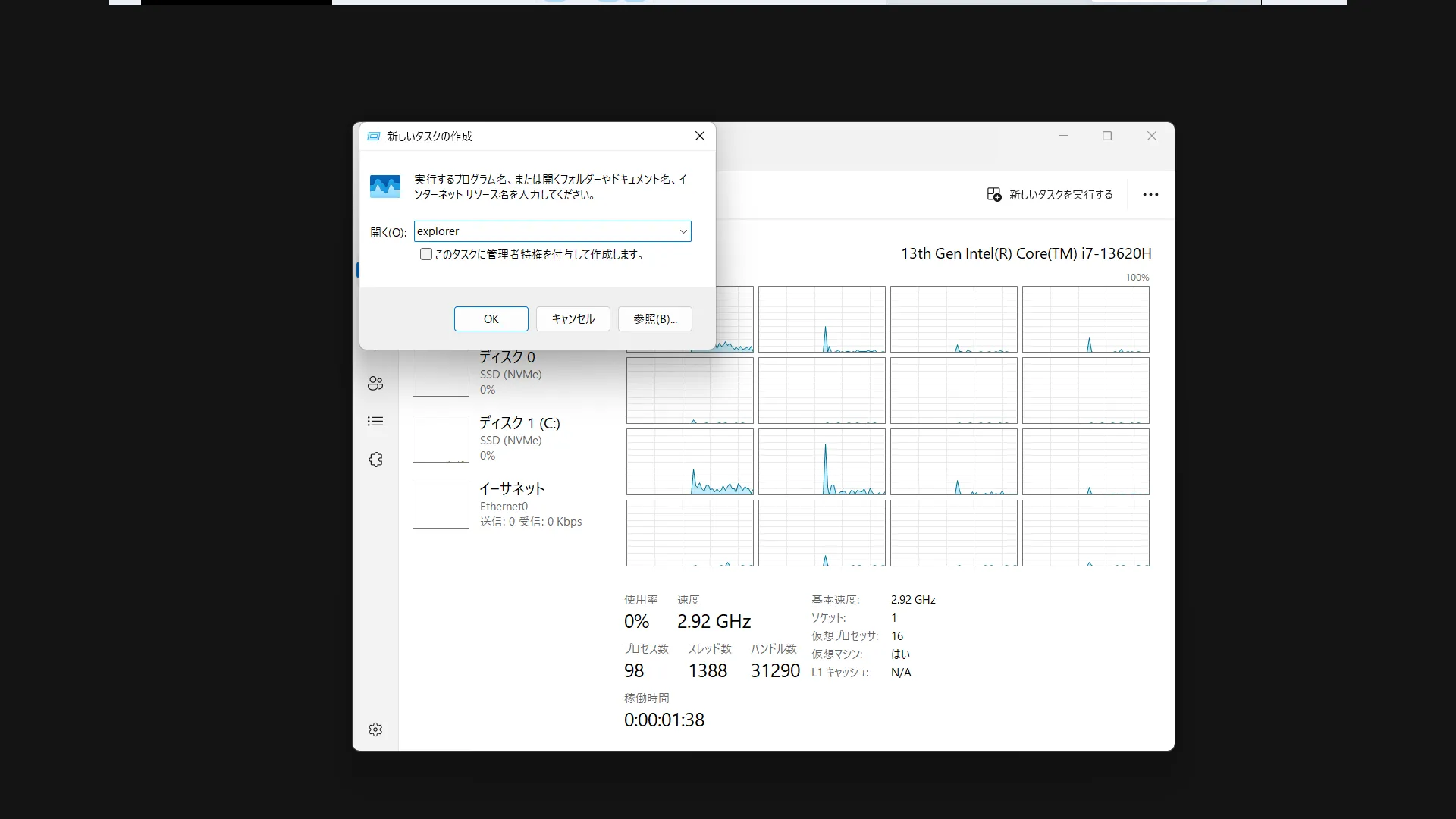The width and height of the screenshot is (1456, 819).
Task: Open the Details panel from the sidebar
Action: 375,421
